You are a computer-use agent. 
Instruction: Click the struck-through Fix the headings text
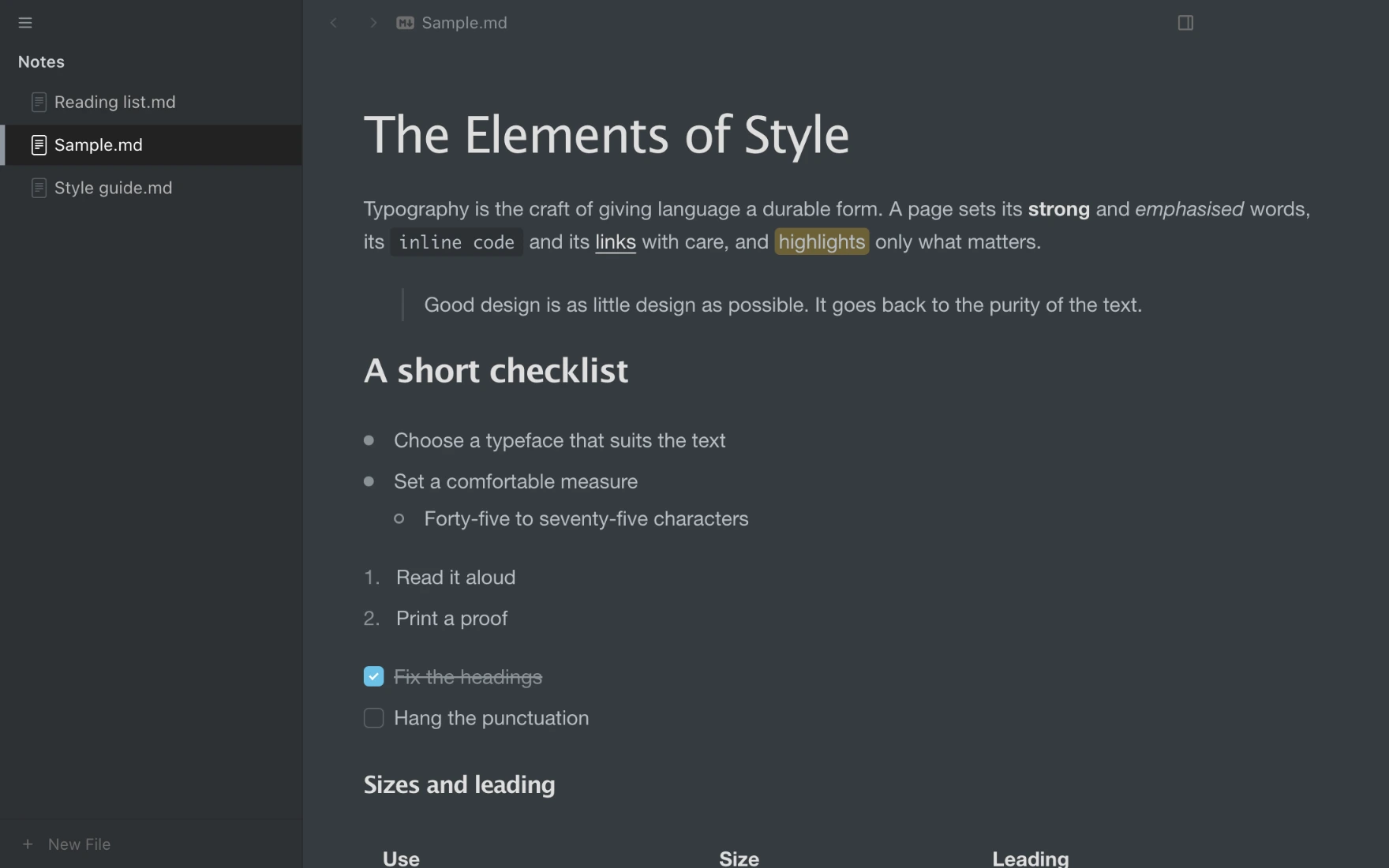(x=468, y=677)
